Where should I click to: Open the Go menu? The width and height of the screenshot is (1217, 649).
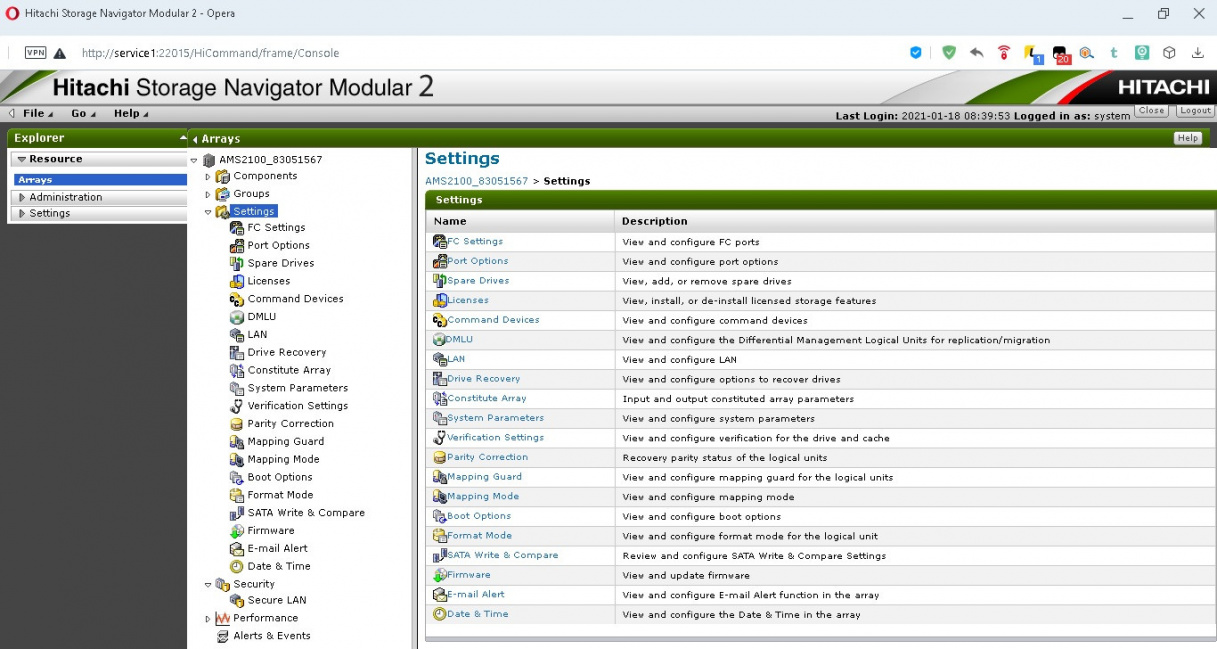click(x=83, y=114)
